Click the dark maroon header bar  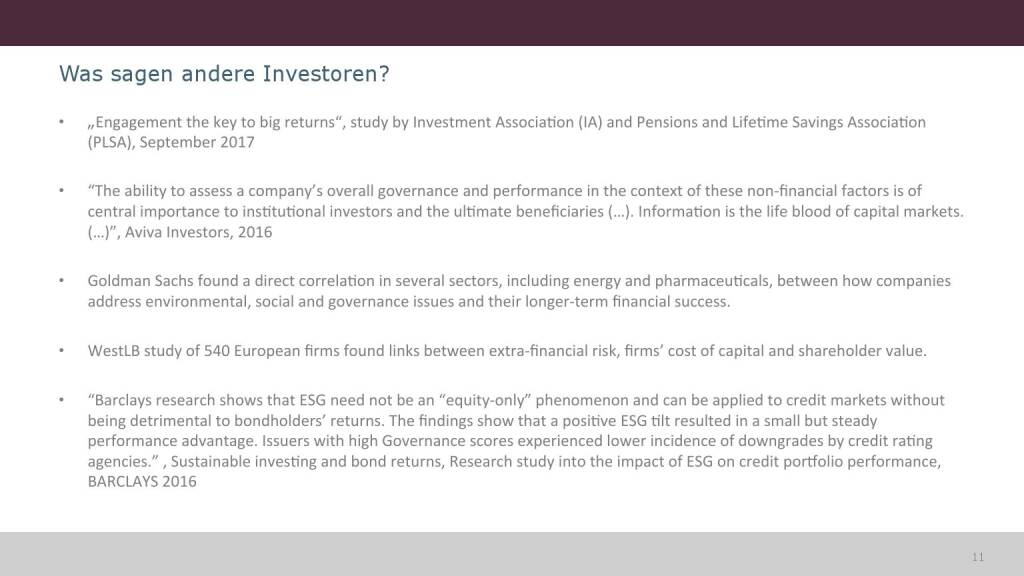pyautogui.click(x=512, y=22)
